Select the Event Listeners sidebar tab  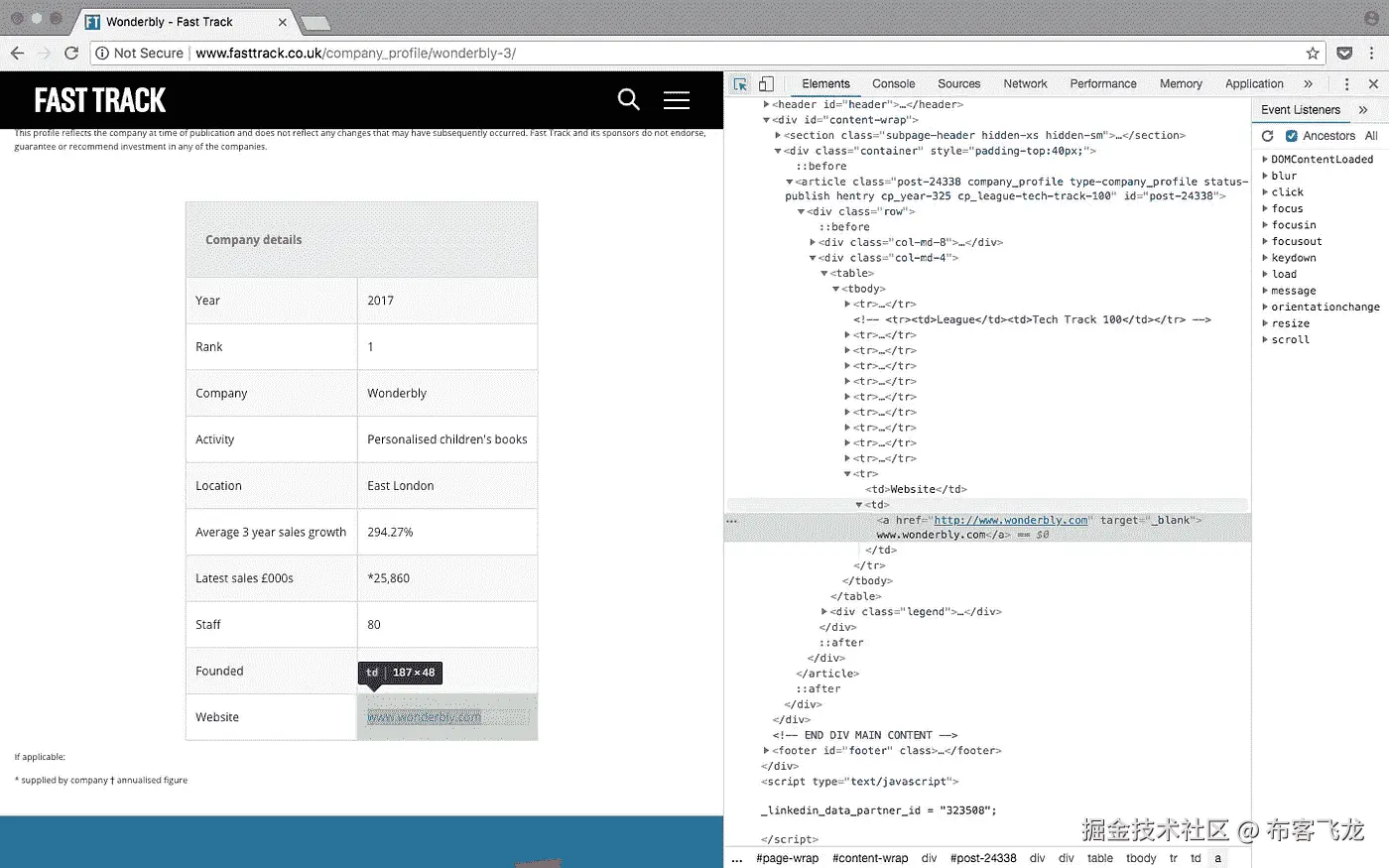[1301, 110]
